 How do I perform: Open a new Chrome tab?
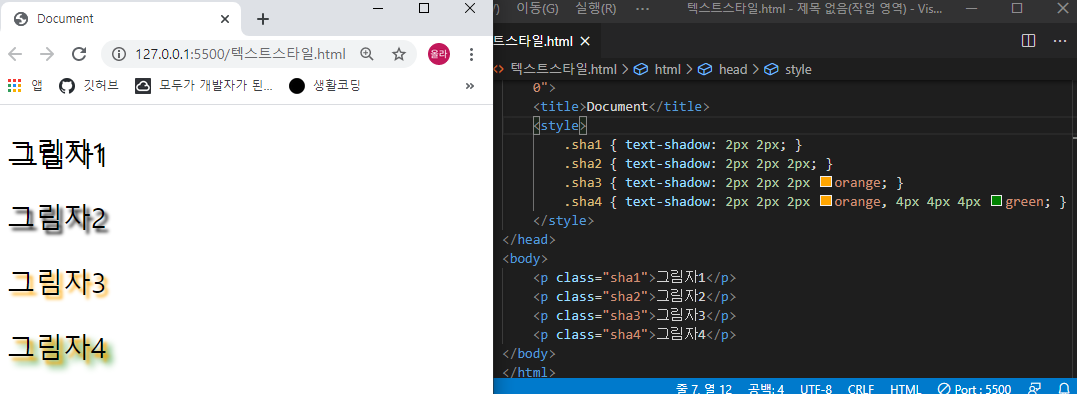262,19
